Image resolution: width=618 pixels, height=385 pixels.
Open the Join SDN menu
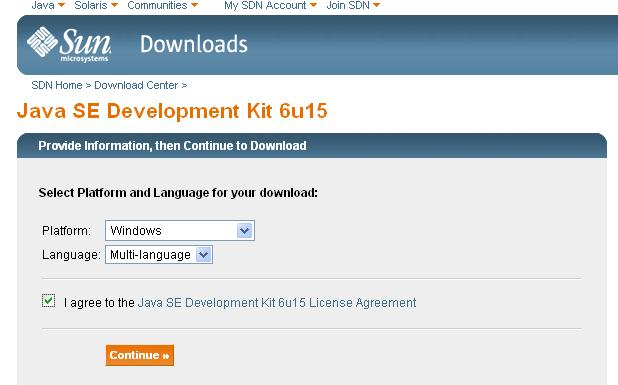353,5
